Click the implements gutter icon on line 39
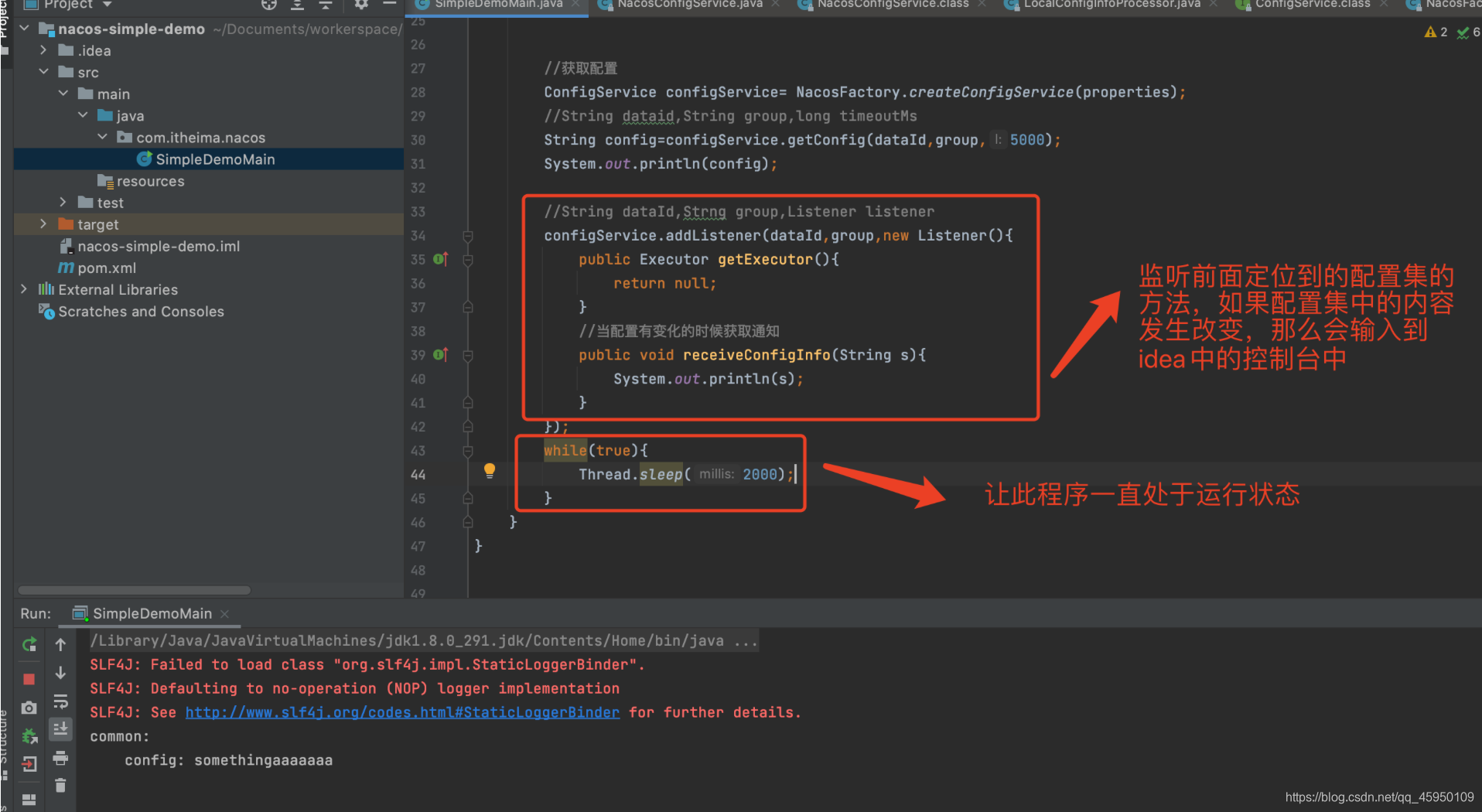Viewport: 1482px width, 812px height. pos(440,355)
